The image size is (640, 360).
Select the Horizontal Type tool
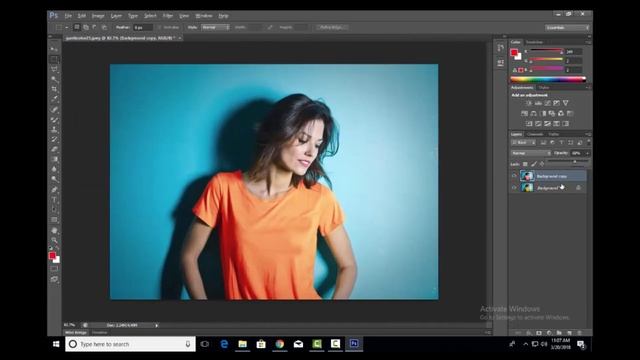point(54,200)
